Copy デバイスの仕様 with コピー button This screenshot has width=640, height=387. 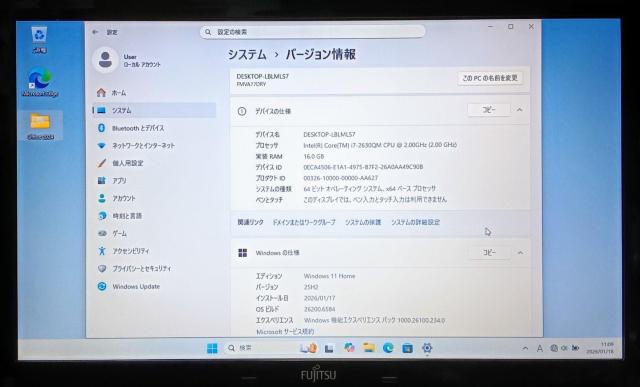coord(489,110)
